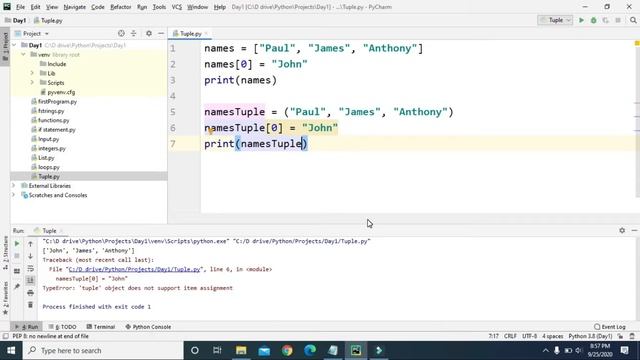Screen dimensions: 640x360
Task: Open the File menu
Action: pos(20,7)
